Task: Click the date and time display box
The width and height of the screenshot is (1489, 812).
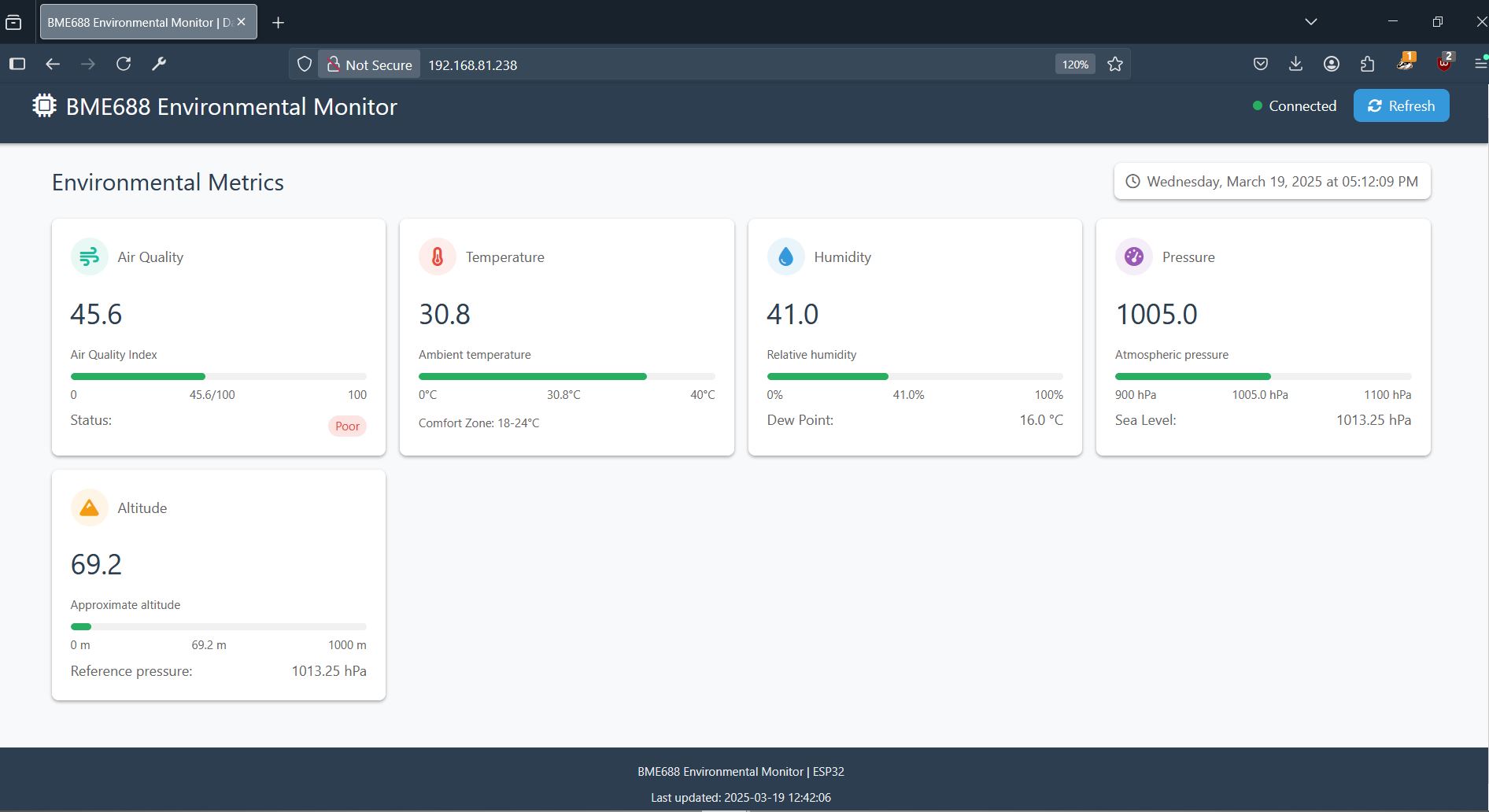Action: pyautogui.click(x=1273, y=182)
